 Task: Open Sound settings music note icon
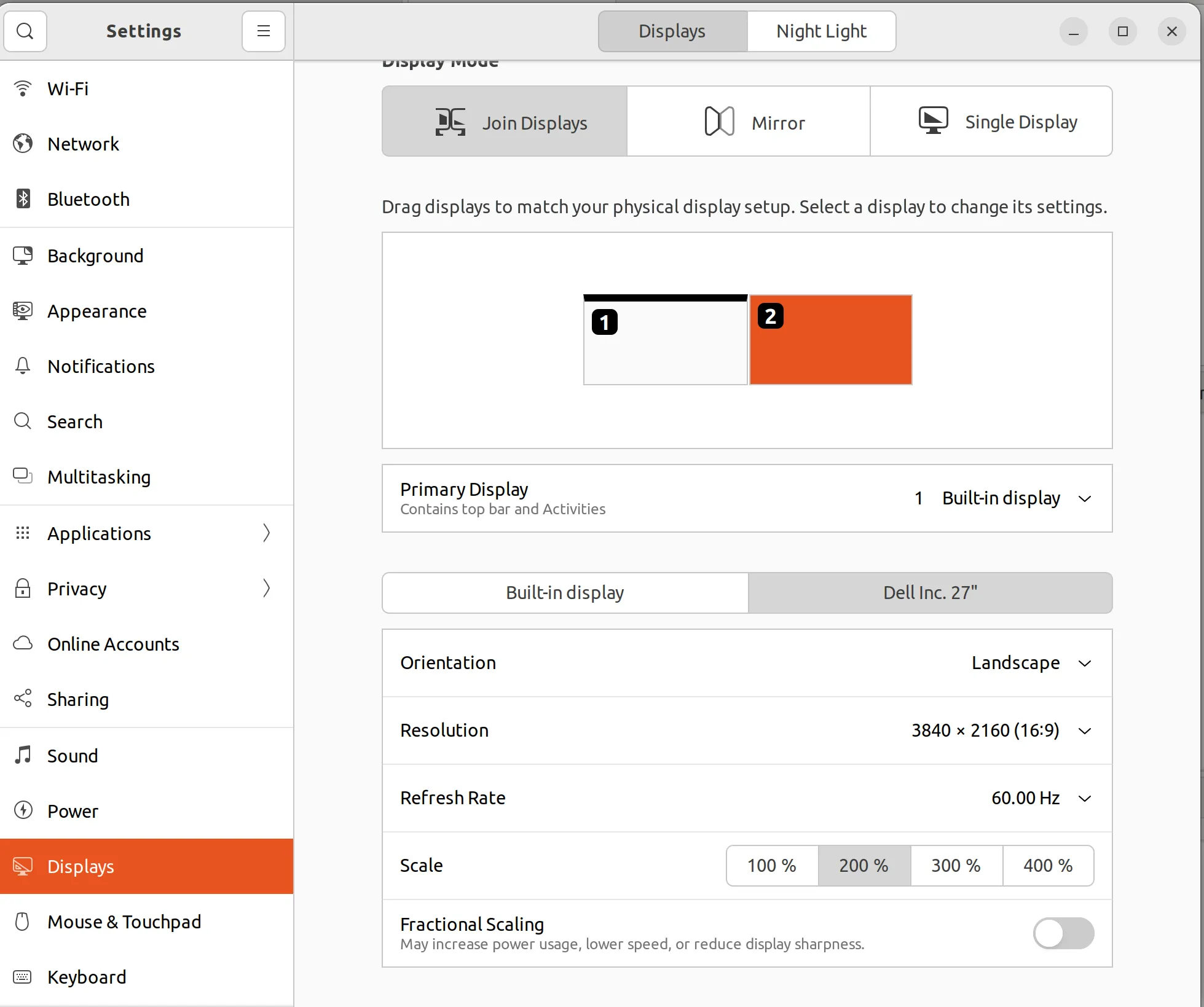click(x=23, y=755)
